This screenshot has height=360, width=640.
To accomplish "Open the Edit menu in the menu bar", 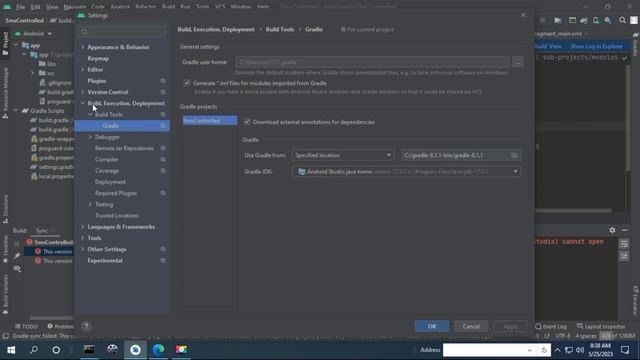I will 36,7.
